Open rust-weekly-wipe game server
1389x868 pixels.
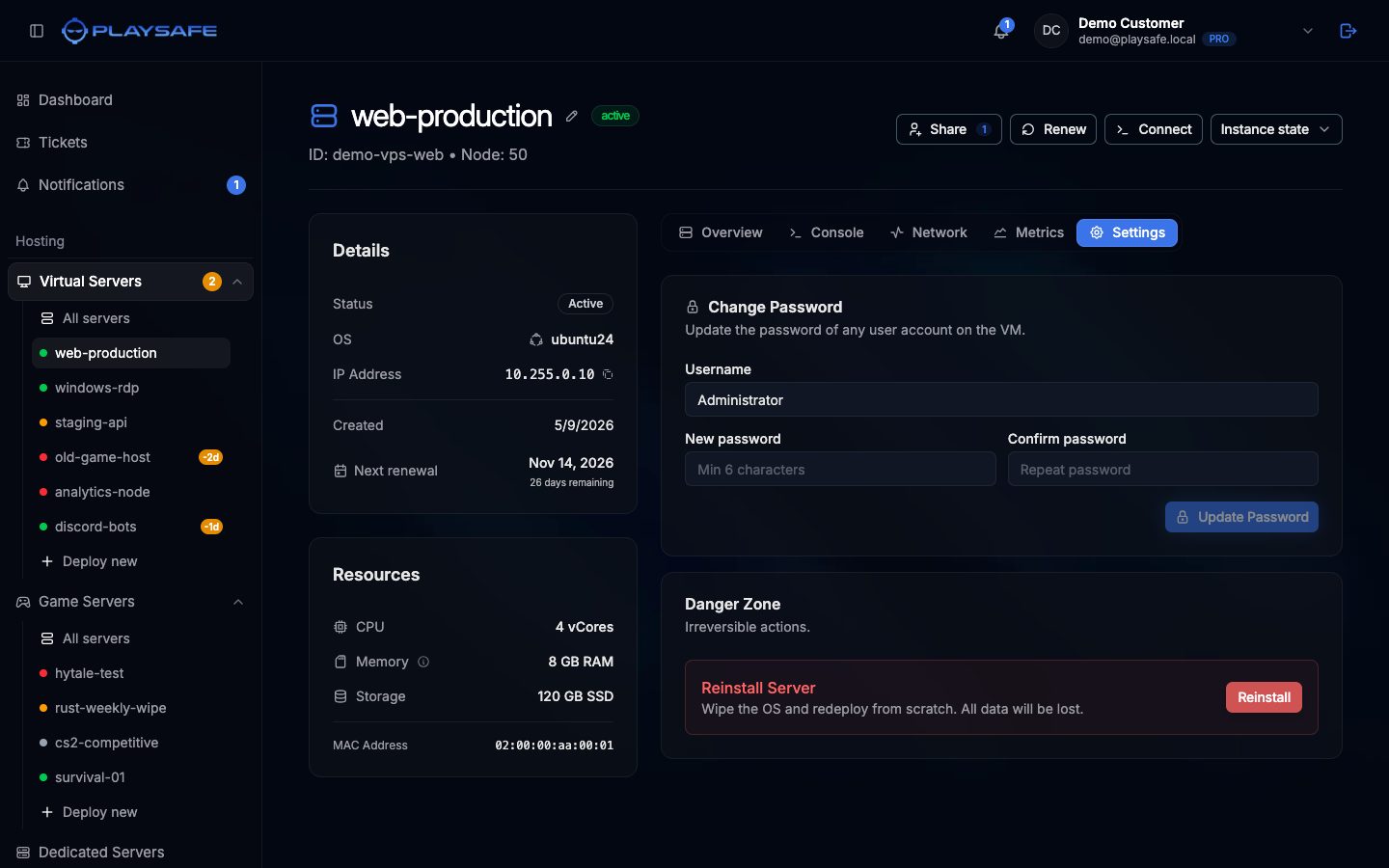[x=131, y=708]
